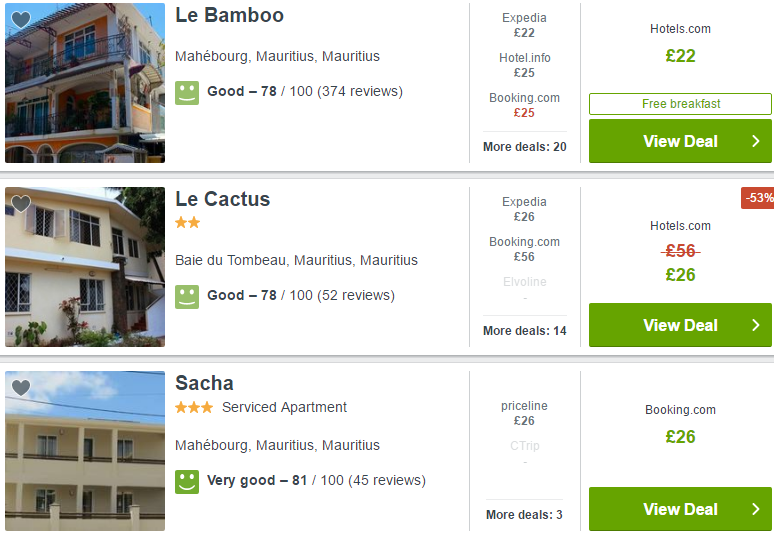Select the Booking.com £25 deal for Le Bamboo
774x537 pixels.
point(524,105)
